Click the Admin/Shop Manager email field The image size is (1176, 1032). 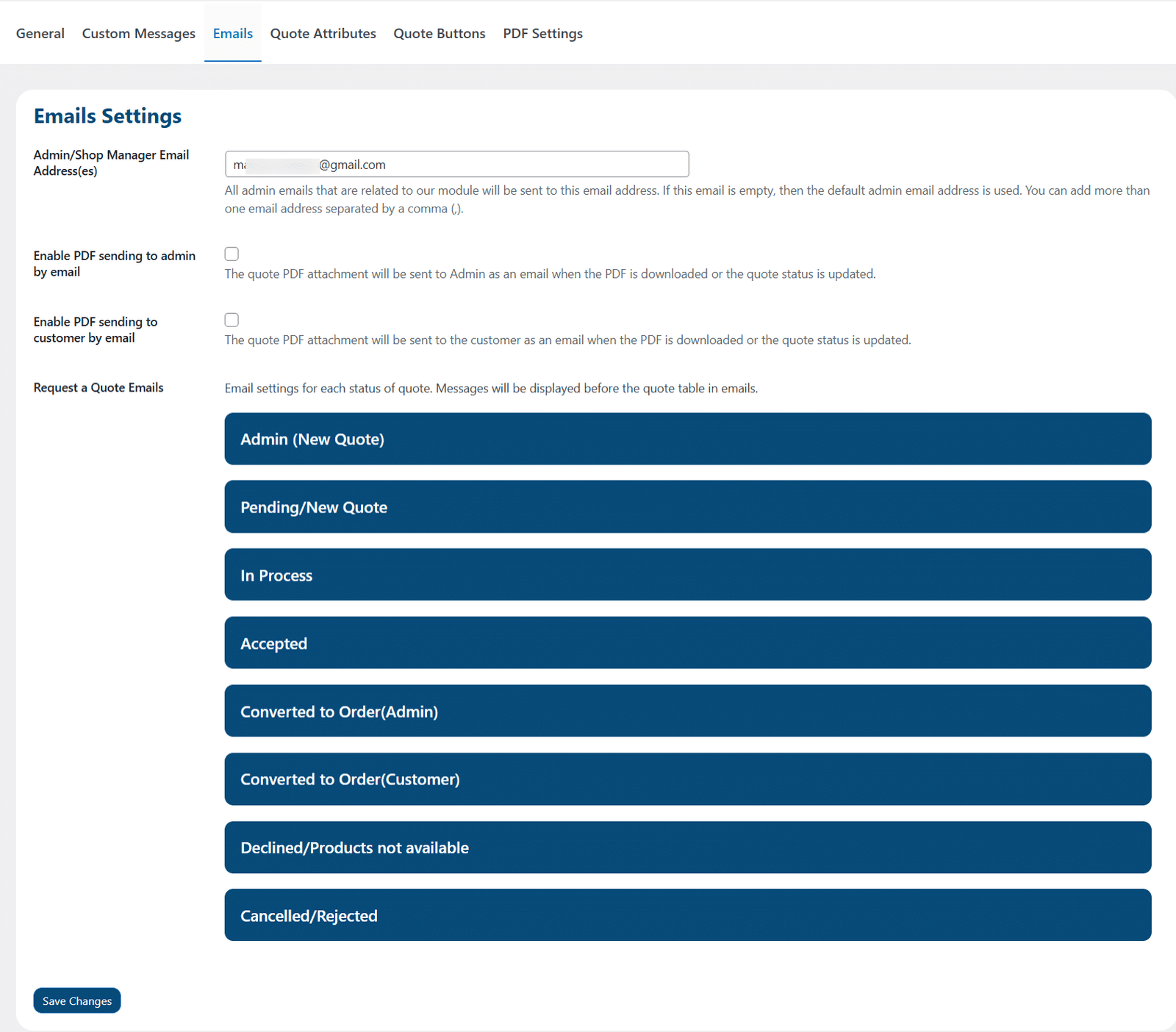pos(456,164)
